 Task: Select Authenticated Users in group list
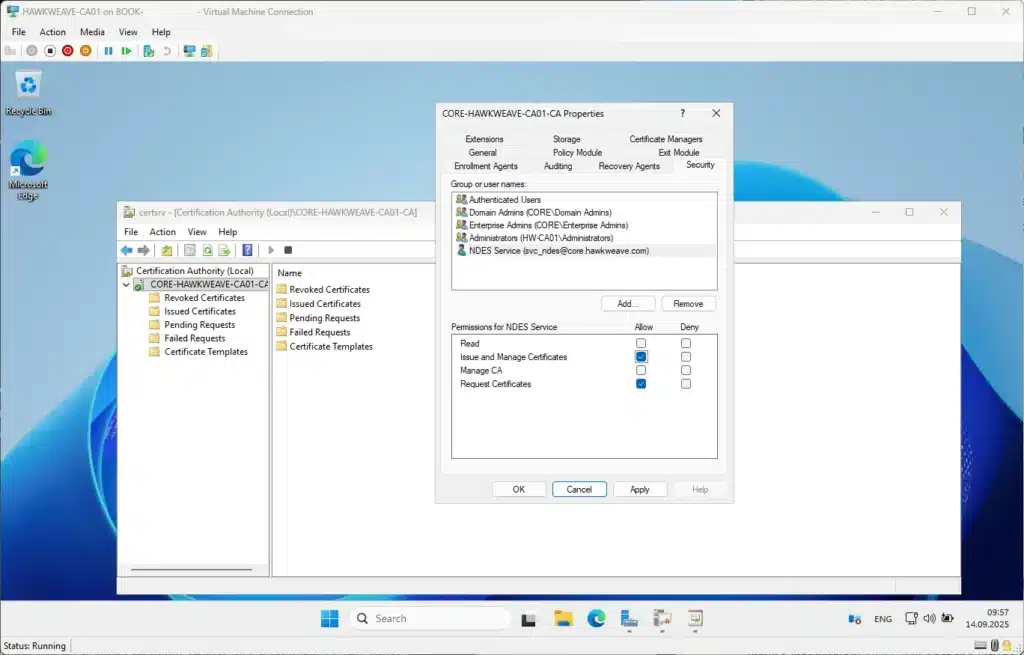pos(504,200)
